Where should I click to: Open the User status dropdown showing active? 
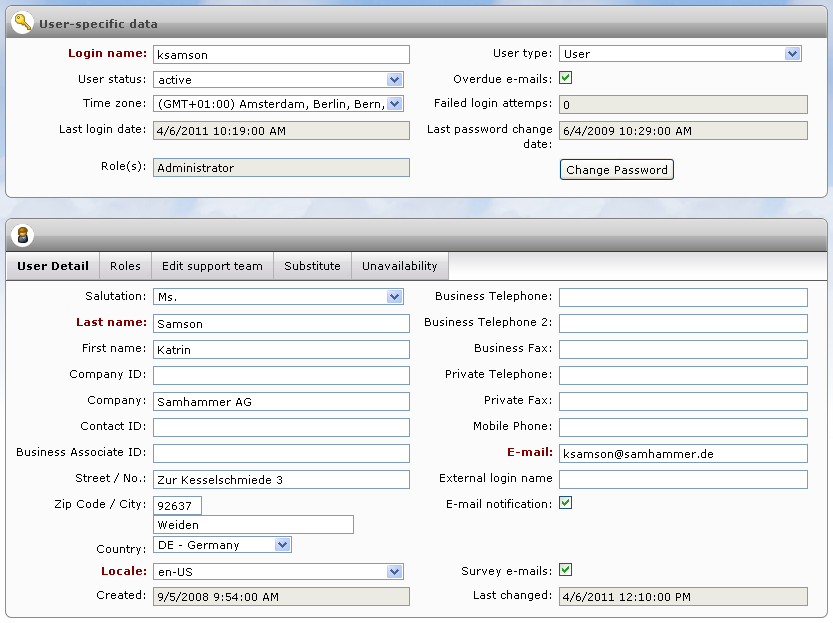pyautogui.click(x=280, y=79)
